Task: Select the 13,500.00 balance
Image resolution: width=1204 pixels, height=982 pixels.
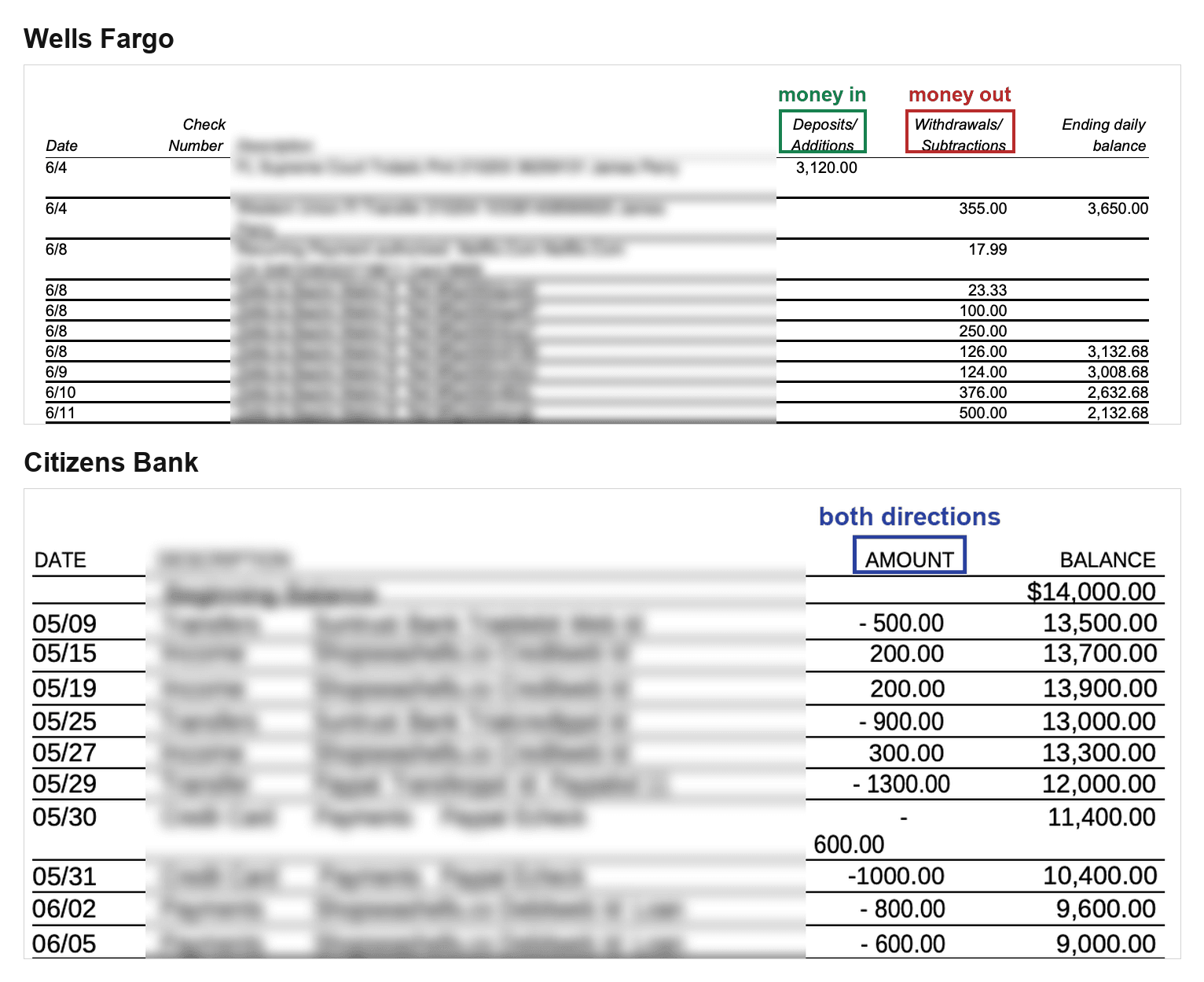Action: click(x=1099, y=623)
